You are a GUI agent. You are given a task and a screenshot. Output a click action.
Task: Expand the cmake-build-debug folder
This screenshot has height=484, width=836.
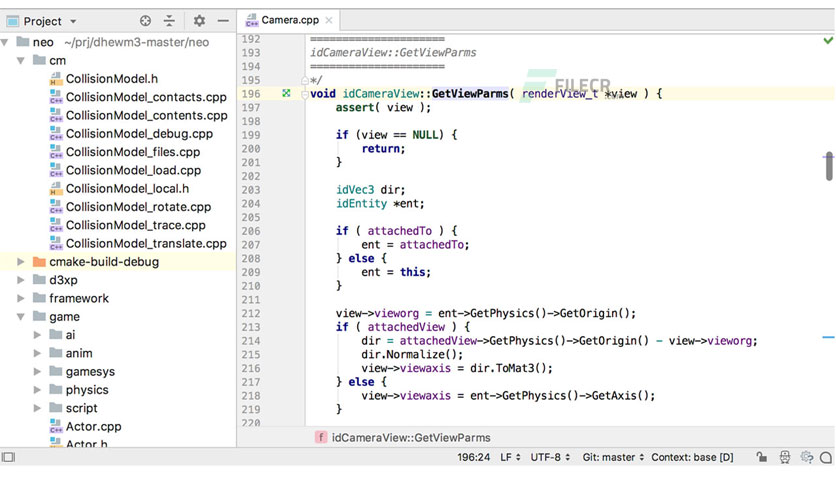point(21,262)
